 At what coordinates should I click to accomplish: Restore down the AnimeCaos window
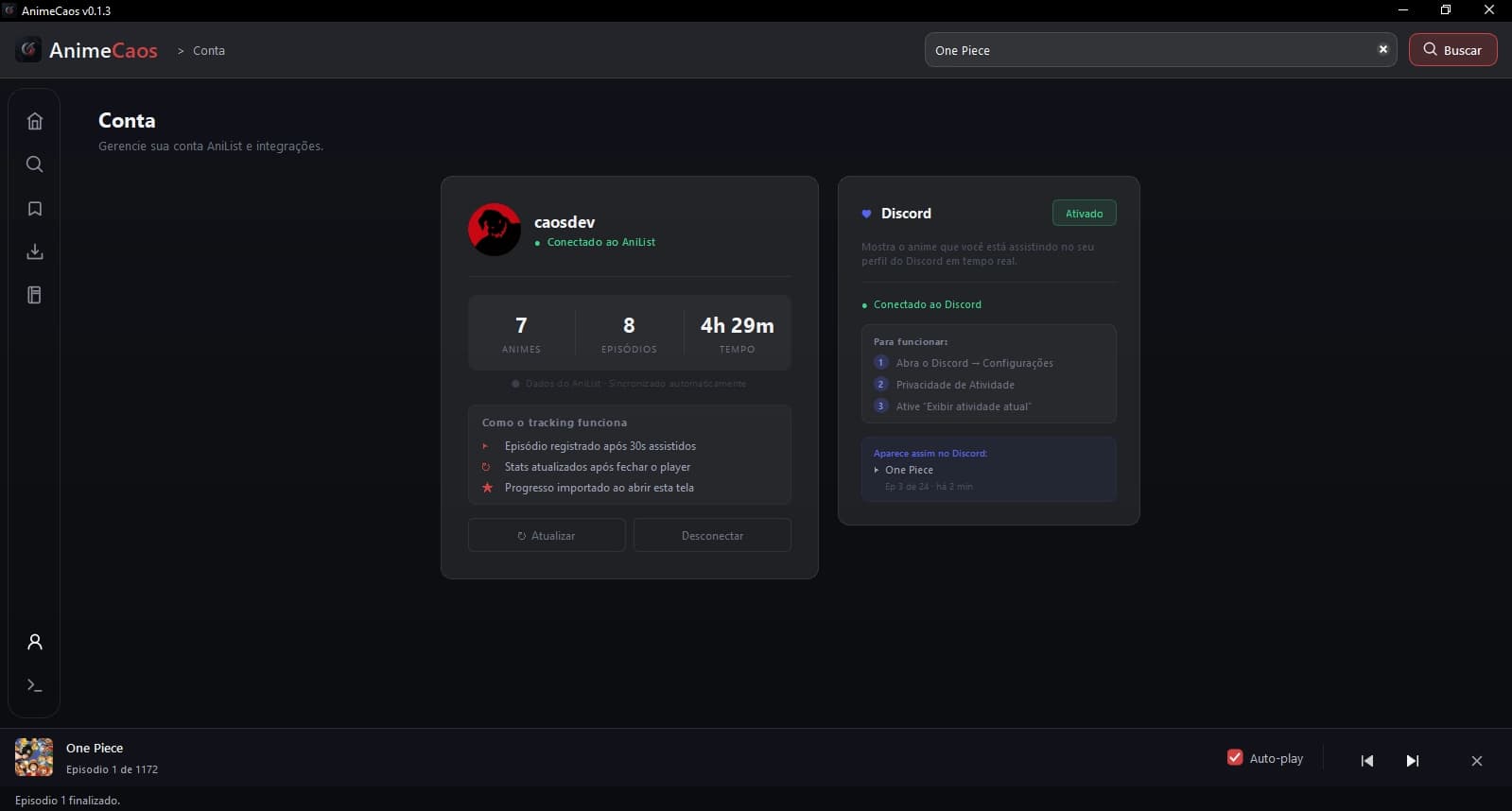[1445, 10]
